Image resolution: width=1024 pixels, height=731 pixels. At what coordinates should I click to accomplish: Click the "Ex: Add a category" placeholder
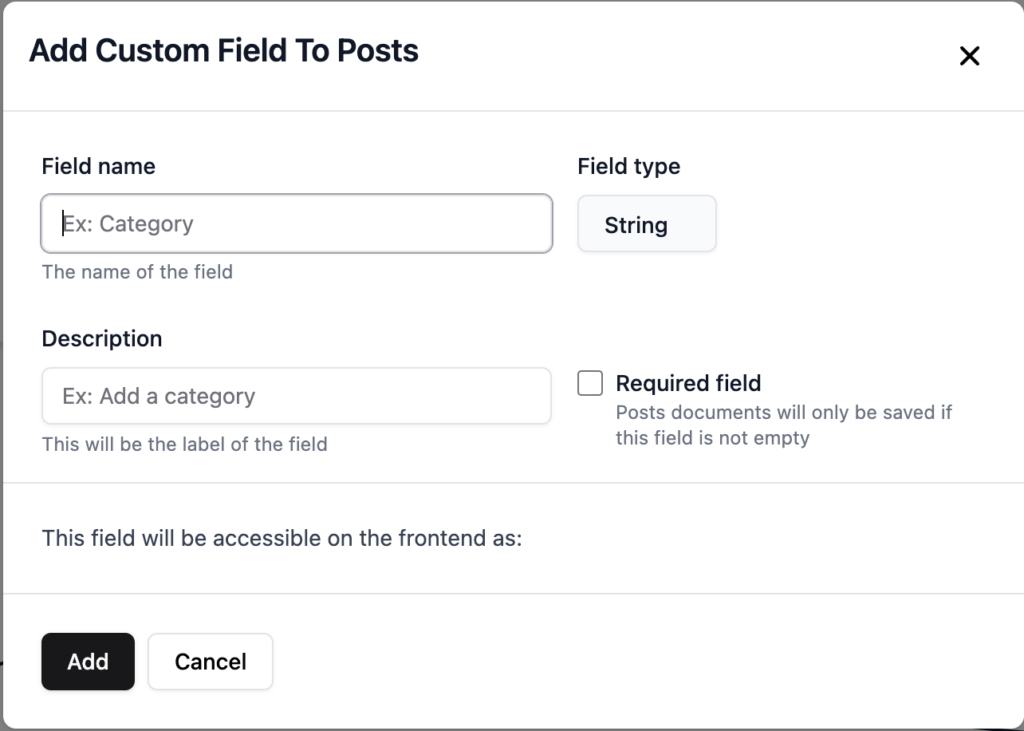(159, 396)
